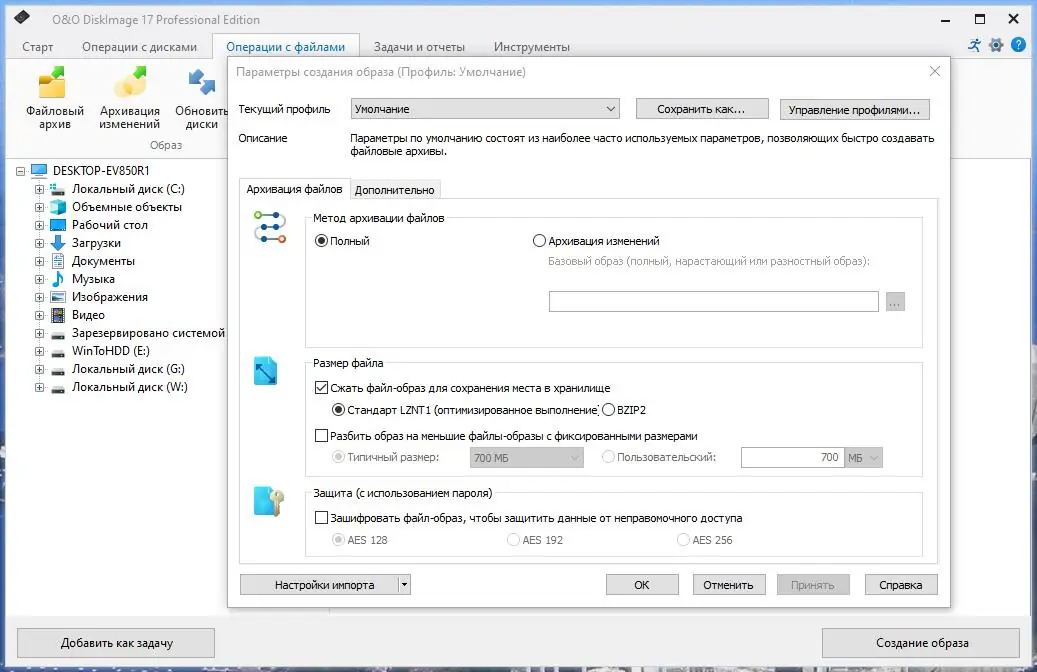Select the Архивация изменений radio option
This screenshot has height=672, width=1037.
pyautogui.click(x=539, y=241)
